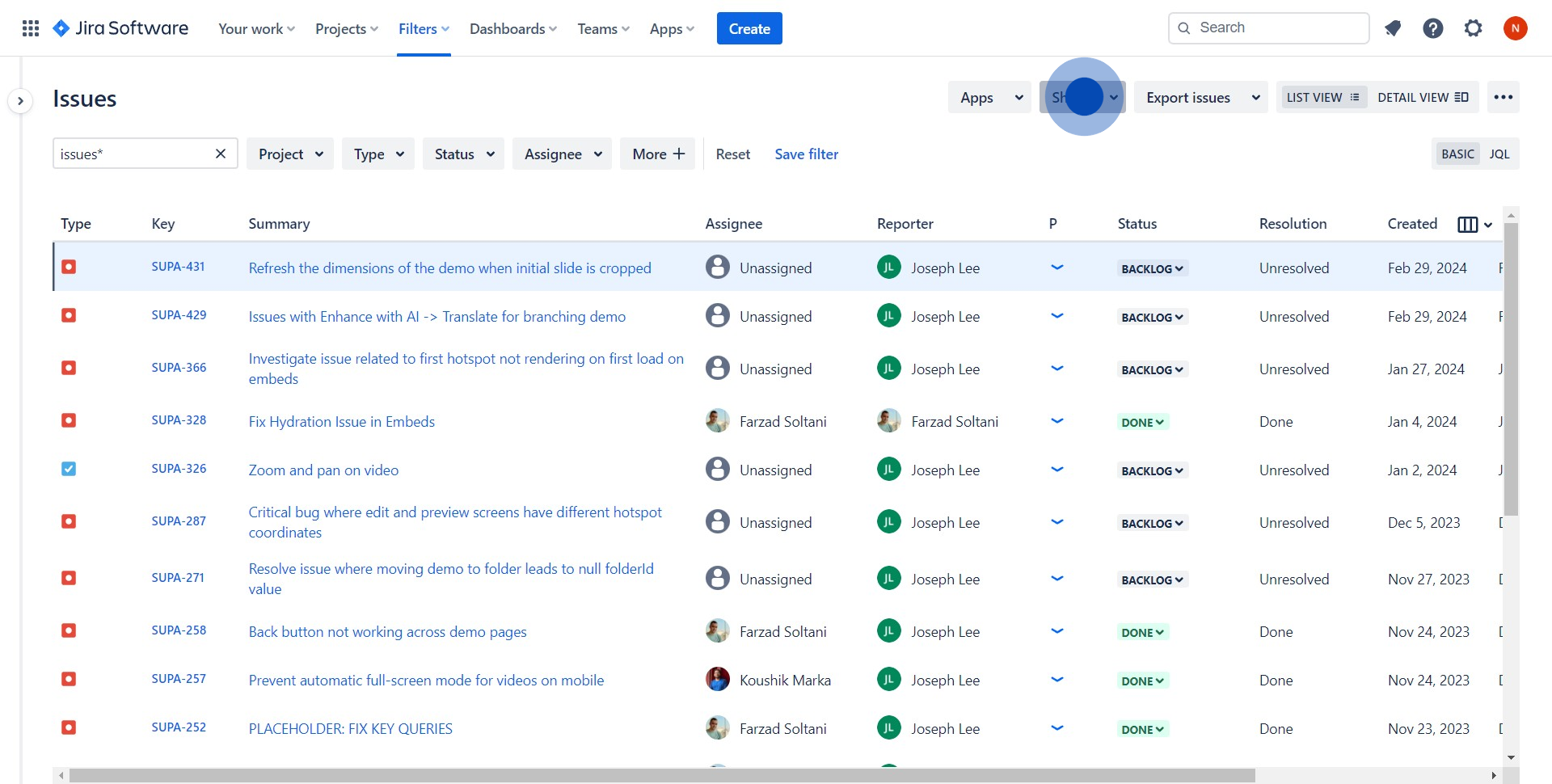This screenshot has height=784, width=1552.
Task: Open the Projects menu
Action: (346, 29)
